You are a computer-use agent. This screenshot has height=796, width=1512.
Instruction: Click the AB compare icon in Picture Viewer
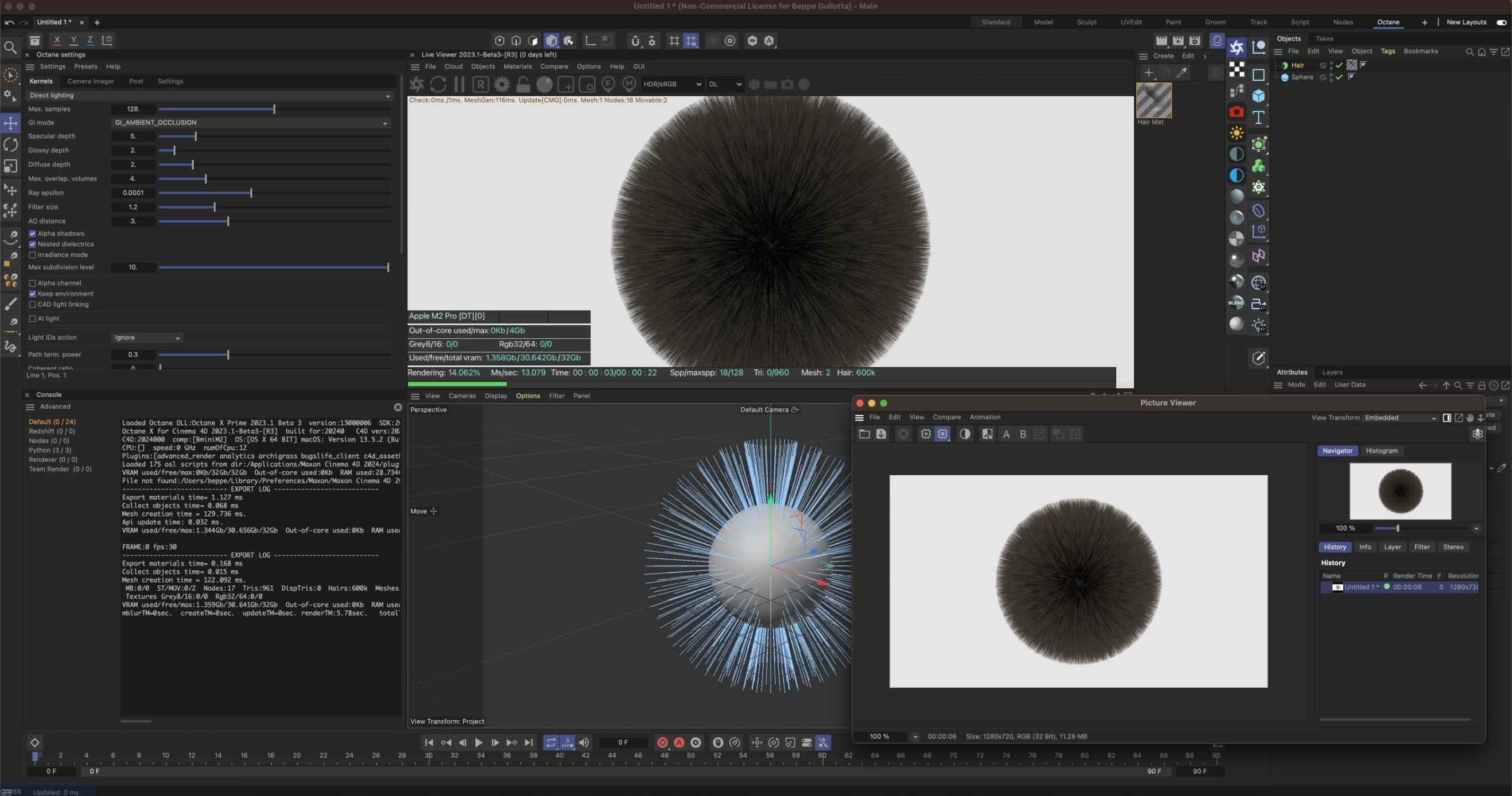click(x=987, y=434)
